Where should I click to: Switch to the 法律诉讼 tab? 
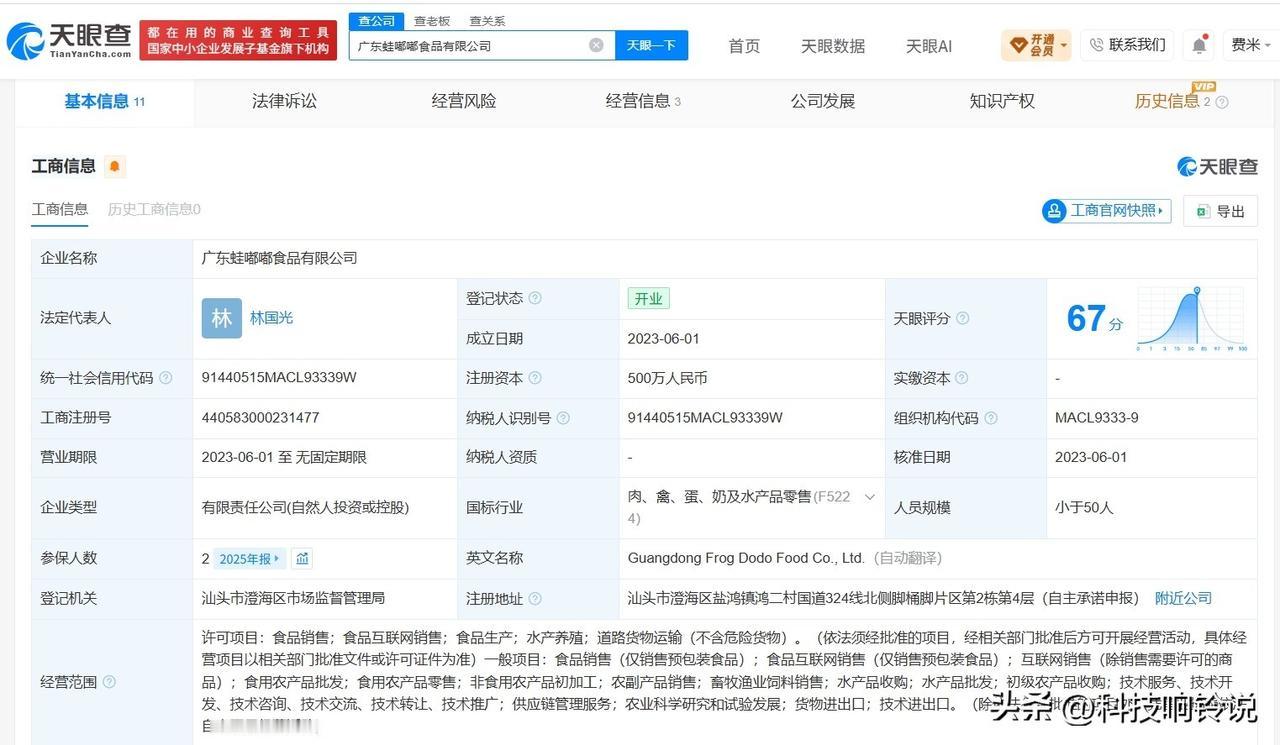[284, 101]
